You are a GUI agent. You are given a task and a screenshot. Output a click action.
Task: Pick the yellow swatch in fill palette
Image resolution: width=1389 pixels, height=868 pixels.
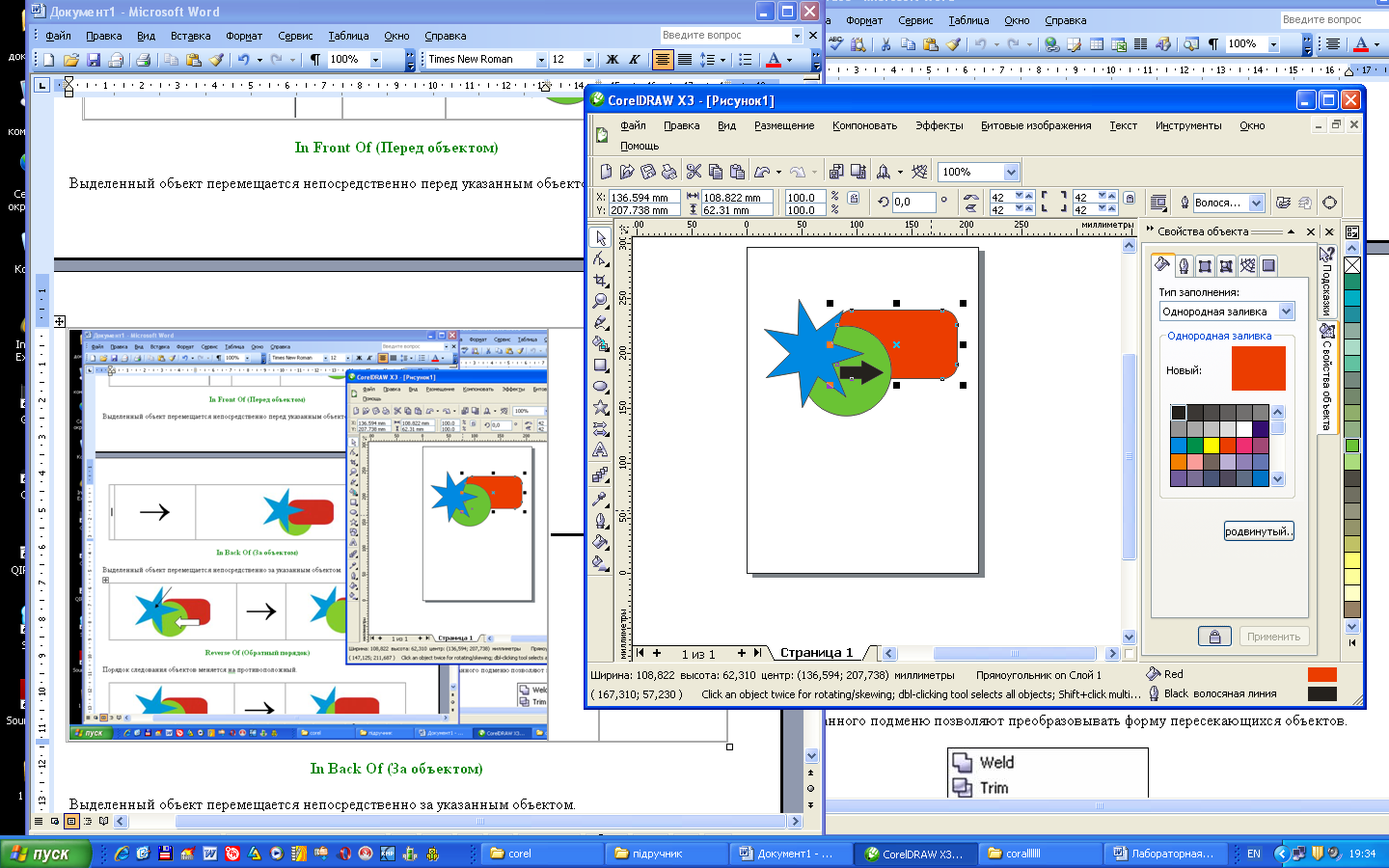(1211, 446)
